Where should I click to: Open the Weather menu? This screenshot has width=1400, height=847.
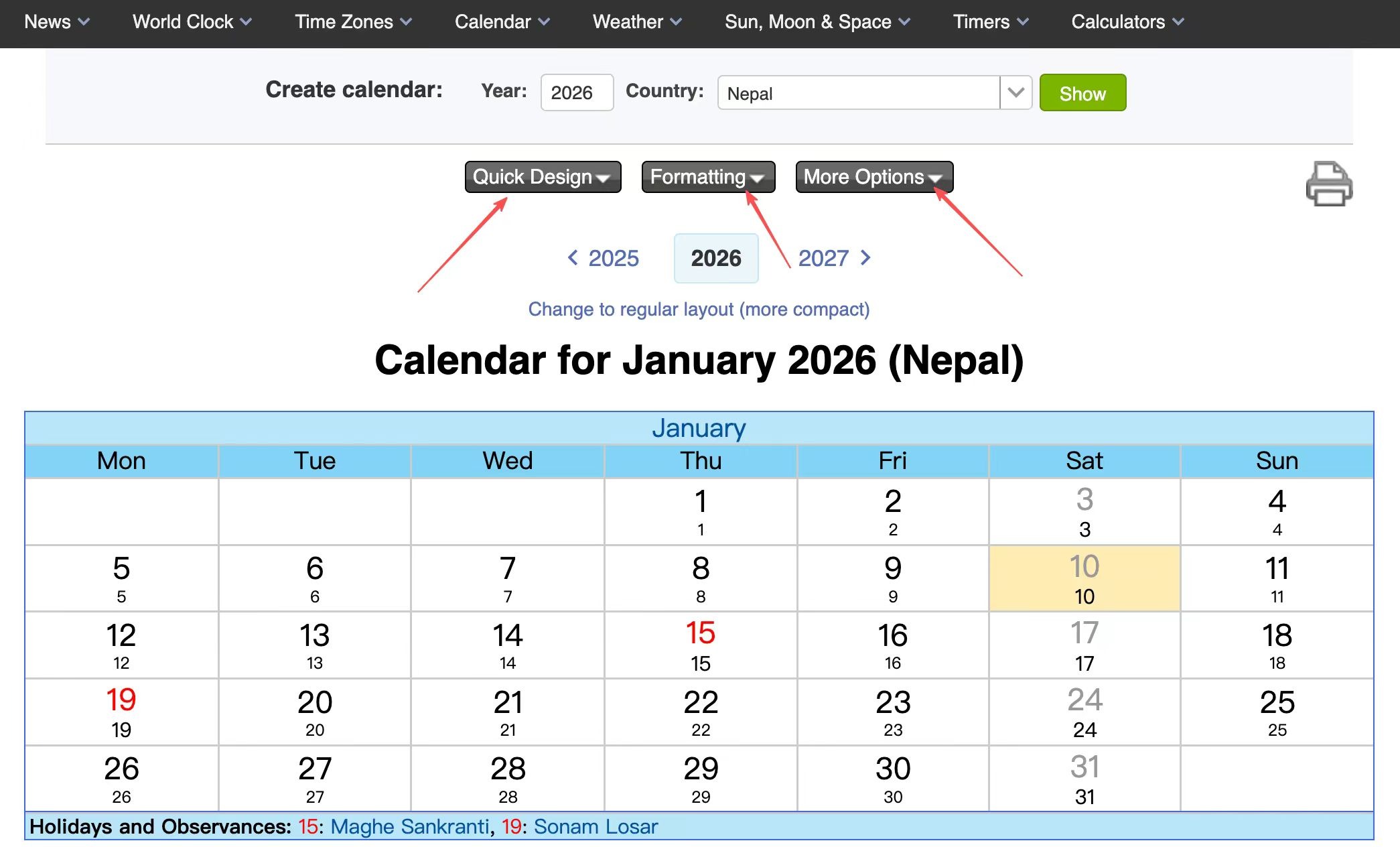(x=636, y=21)
